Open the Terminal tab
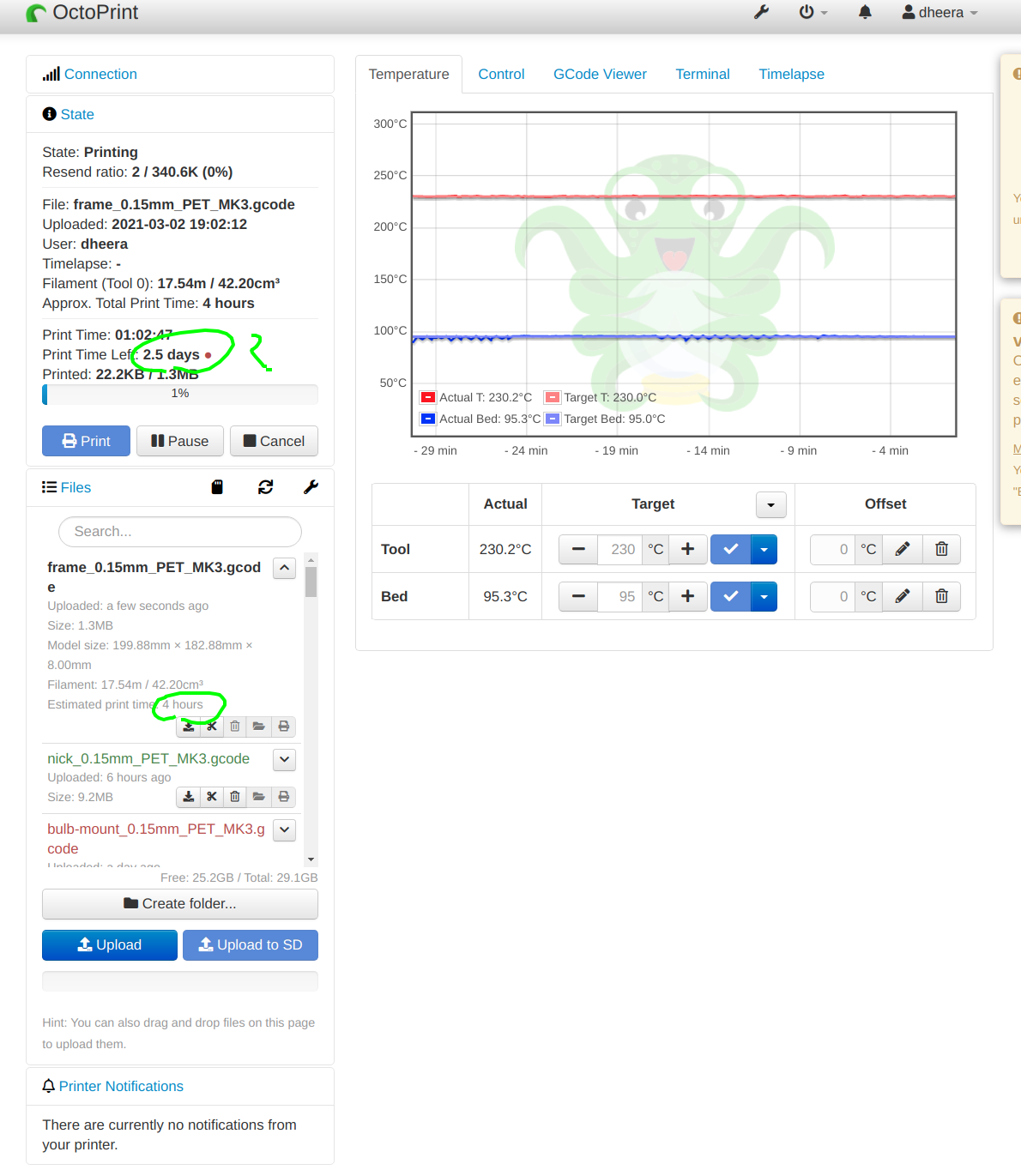This screenshot has width=1021, height=1176. pyautogui.click(x=702, y=74)
